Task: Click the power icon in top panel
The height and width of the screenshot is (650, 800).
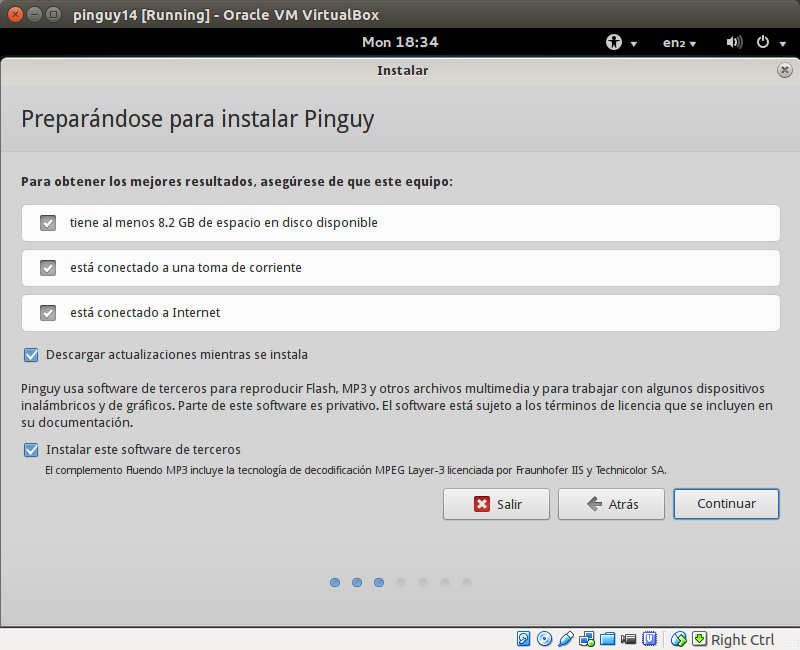Action: pos(763,42)
